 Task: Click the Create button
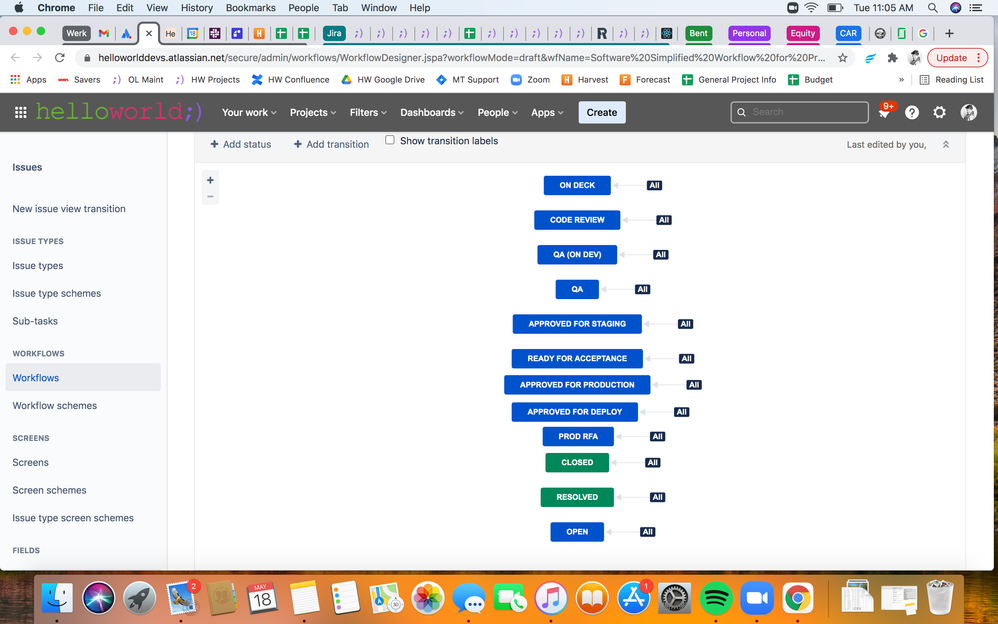click(x=601, y=112)
